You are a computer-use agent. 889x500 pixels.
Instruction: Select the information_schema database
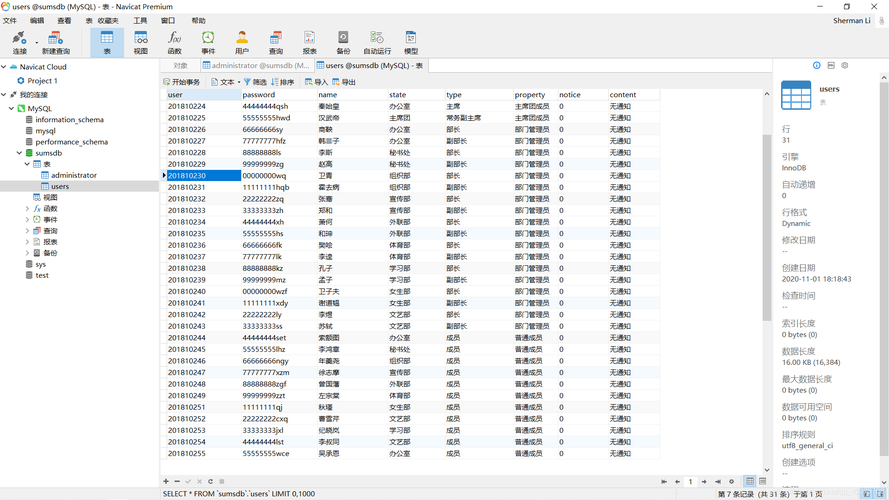(69, 120)
